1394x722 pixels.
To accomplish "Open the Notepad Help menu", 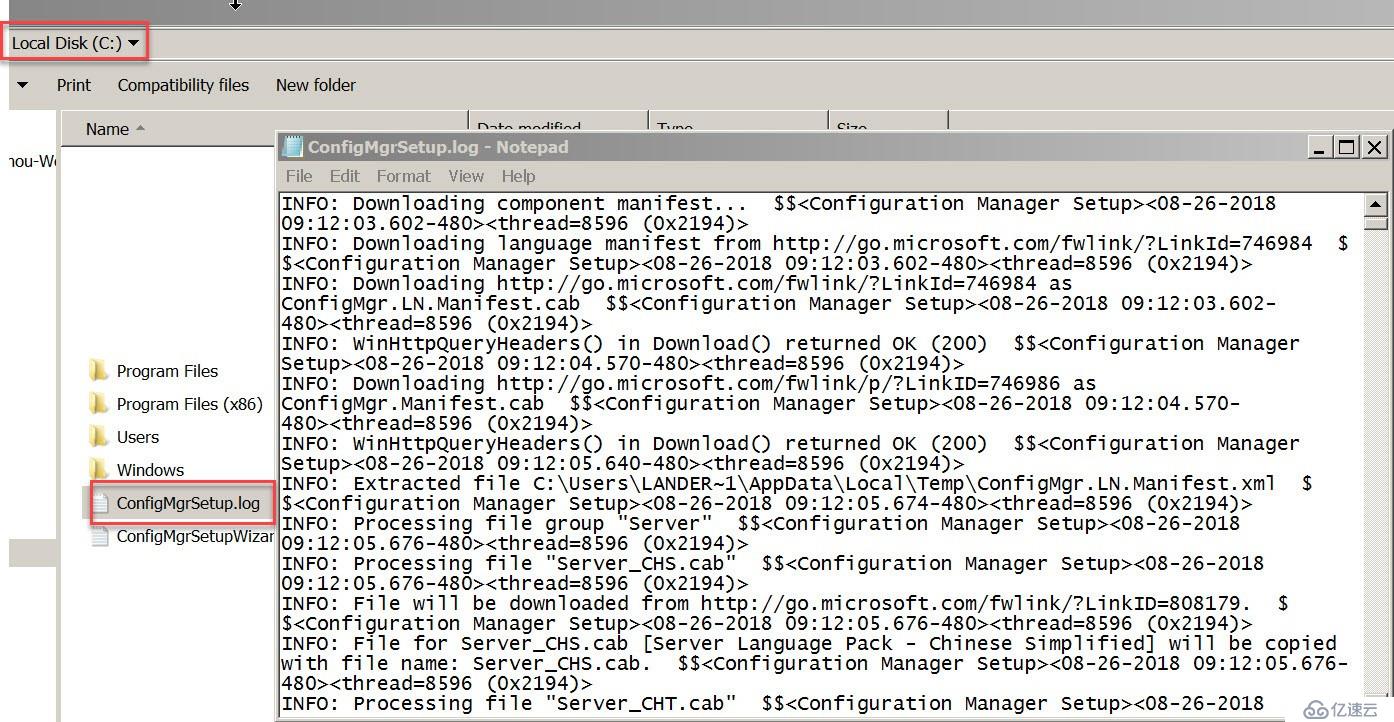I will pyautogui.click(x=518, y=176).
